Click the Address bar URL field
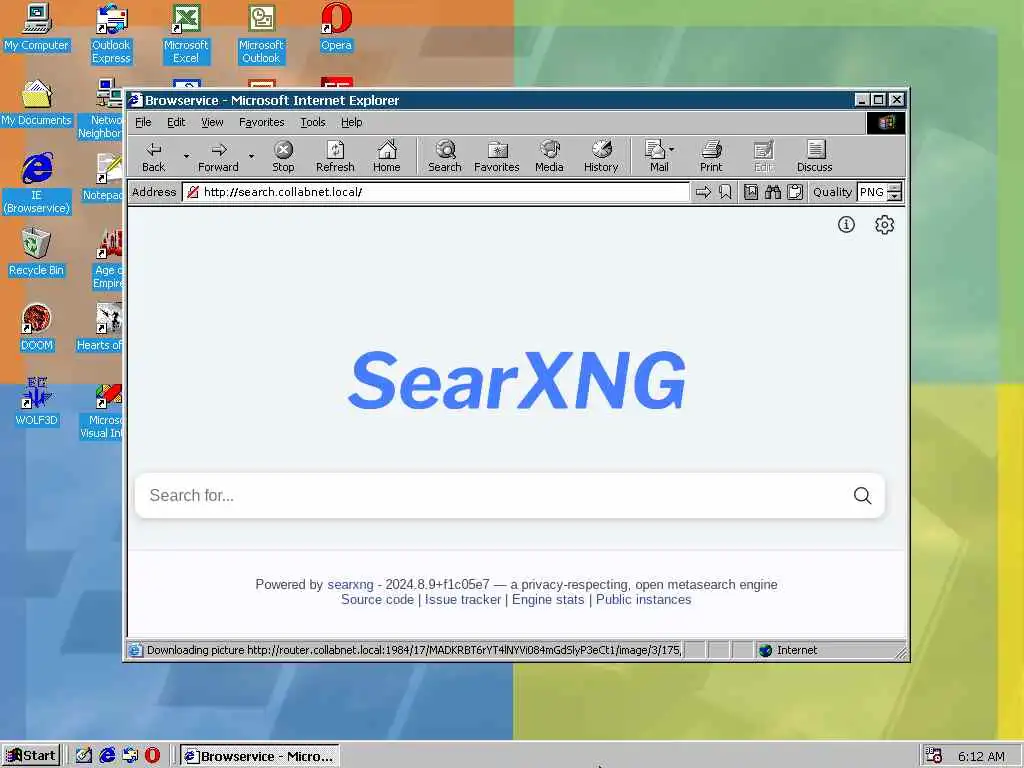Screen dimensions: 1024x768 pos(435,192)
